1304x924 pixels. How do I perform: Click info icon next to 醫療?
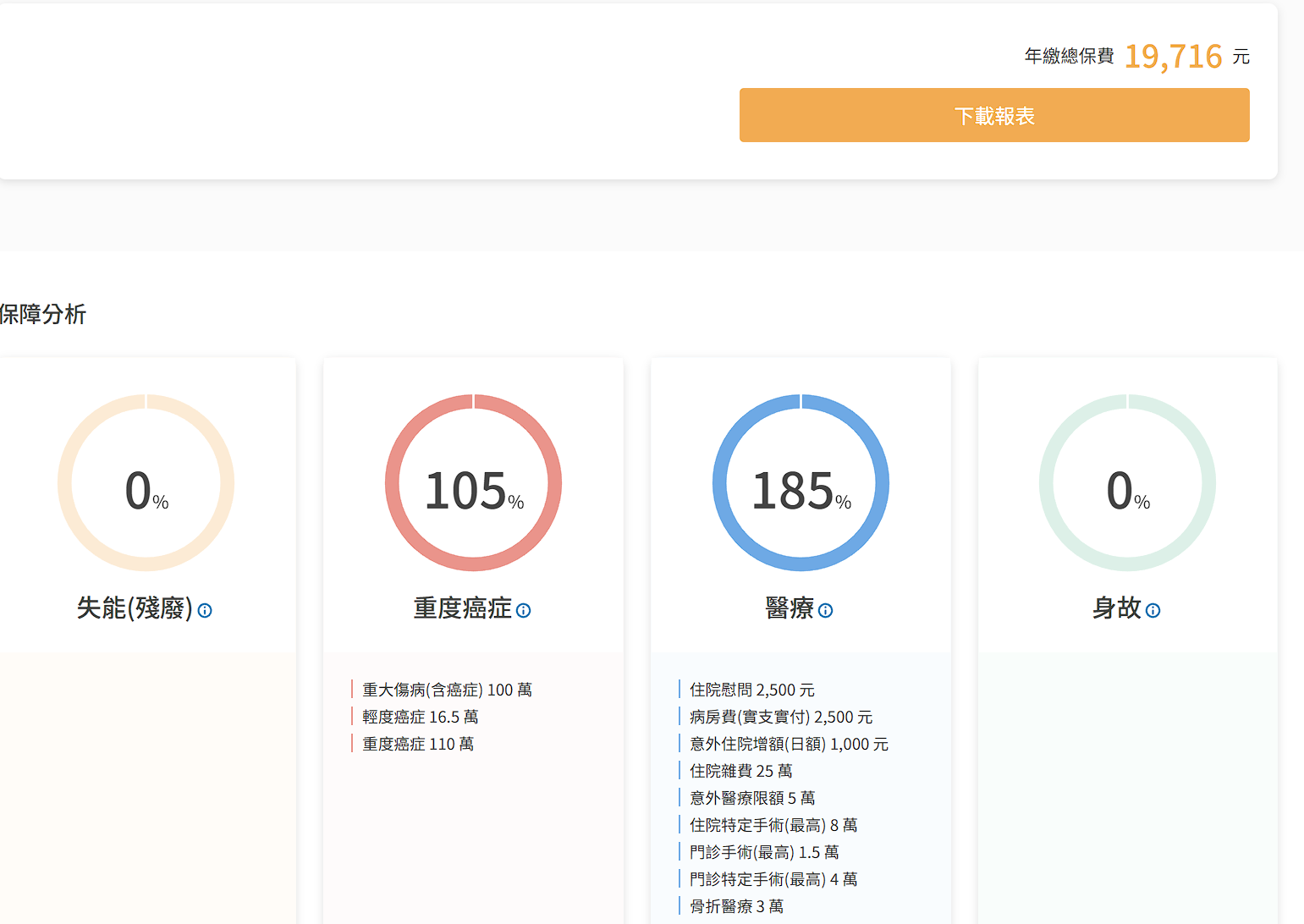825,610
